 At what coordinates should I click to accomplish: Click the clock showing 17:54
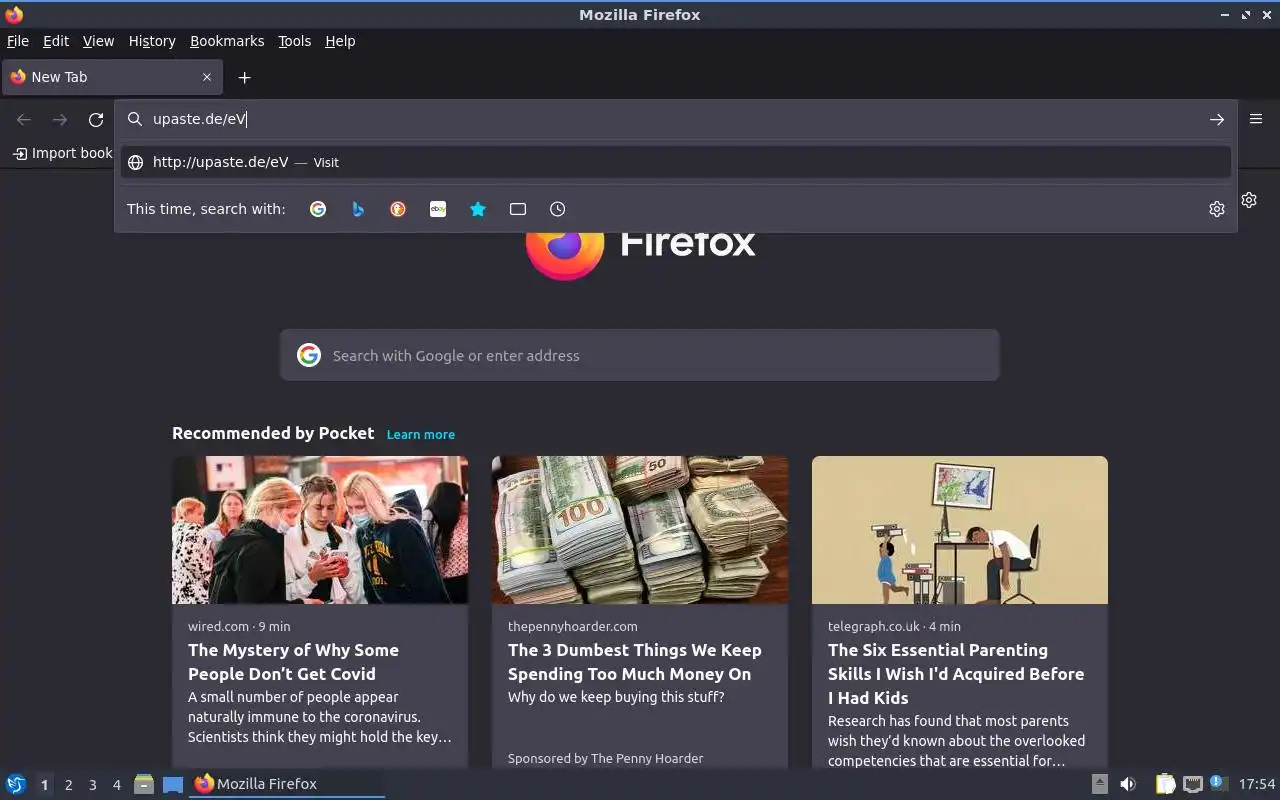[1257, 784]
